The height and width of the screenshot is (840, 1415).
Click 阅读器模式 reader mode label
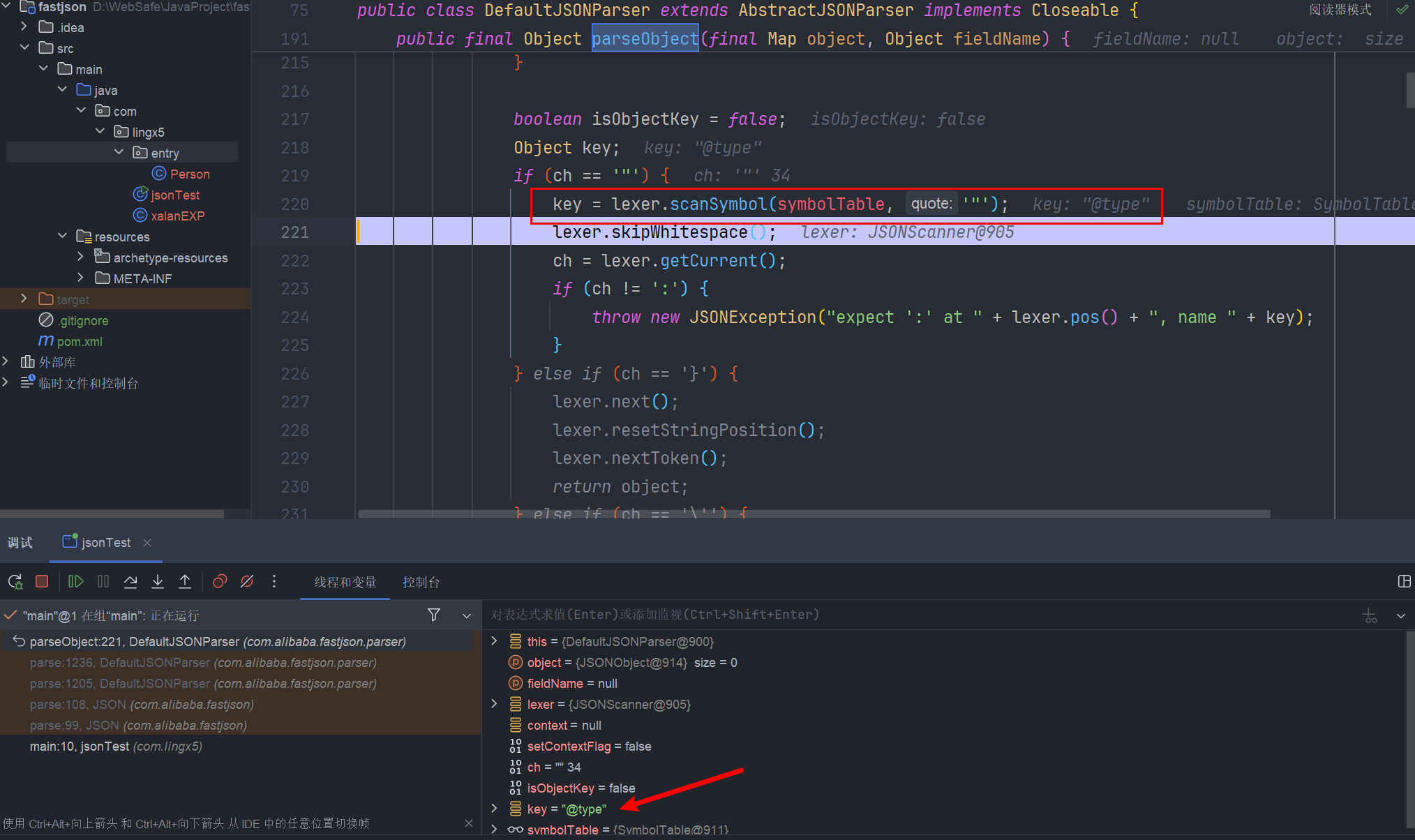1340,10
